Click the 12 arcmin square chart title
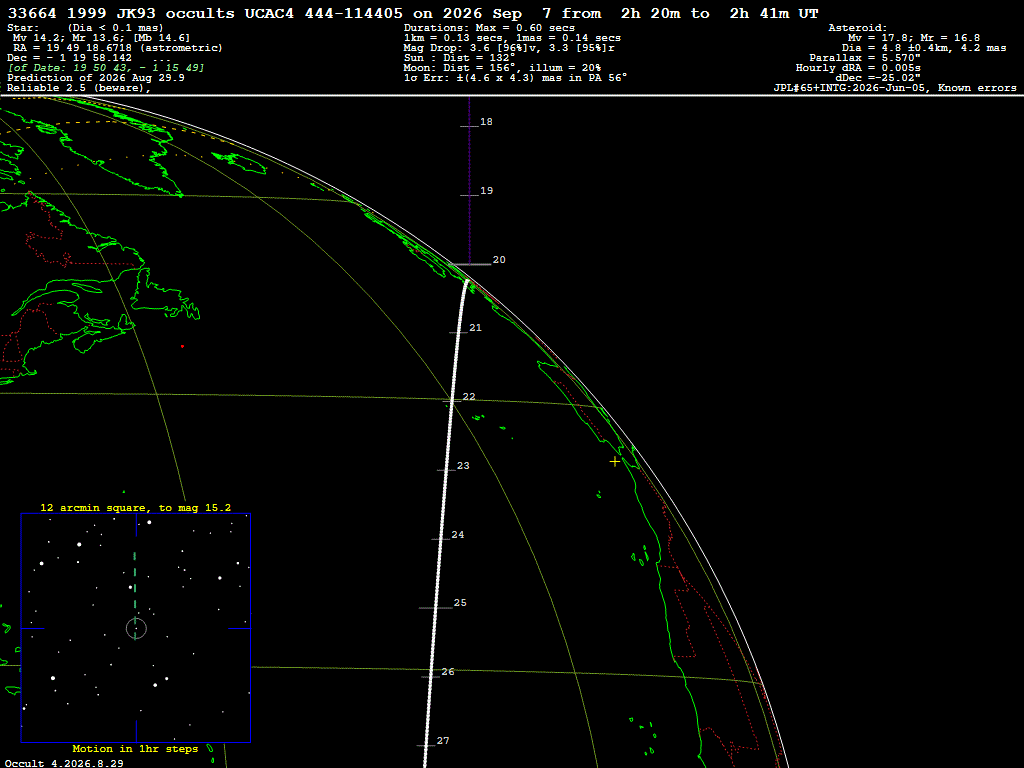1024x768 pixels. click(x=135, y=507)
